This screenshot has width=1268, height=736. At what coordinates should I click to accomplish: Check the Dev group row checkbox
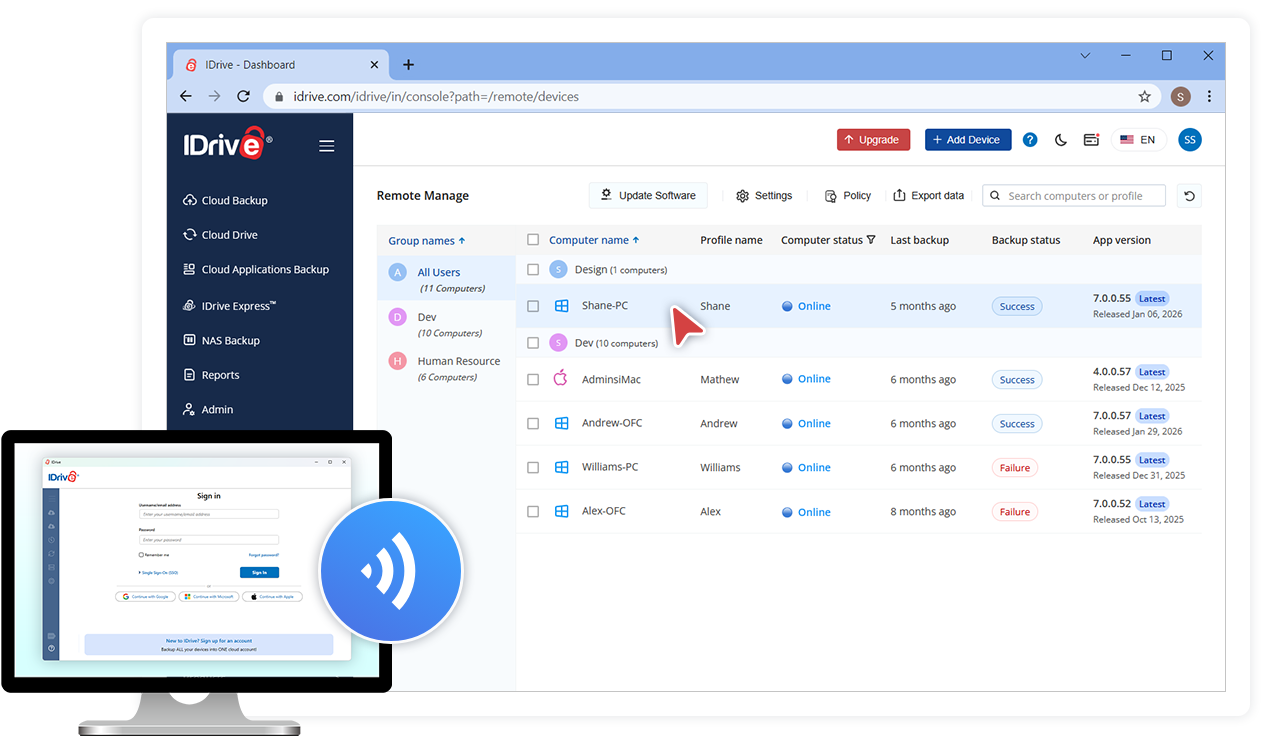pyautogui.click(x=533, y=343)
